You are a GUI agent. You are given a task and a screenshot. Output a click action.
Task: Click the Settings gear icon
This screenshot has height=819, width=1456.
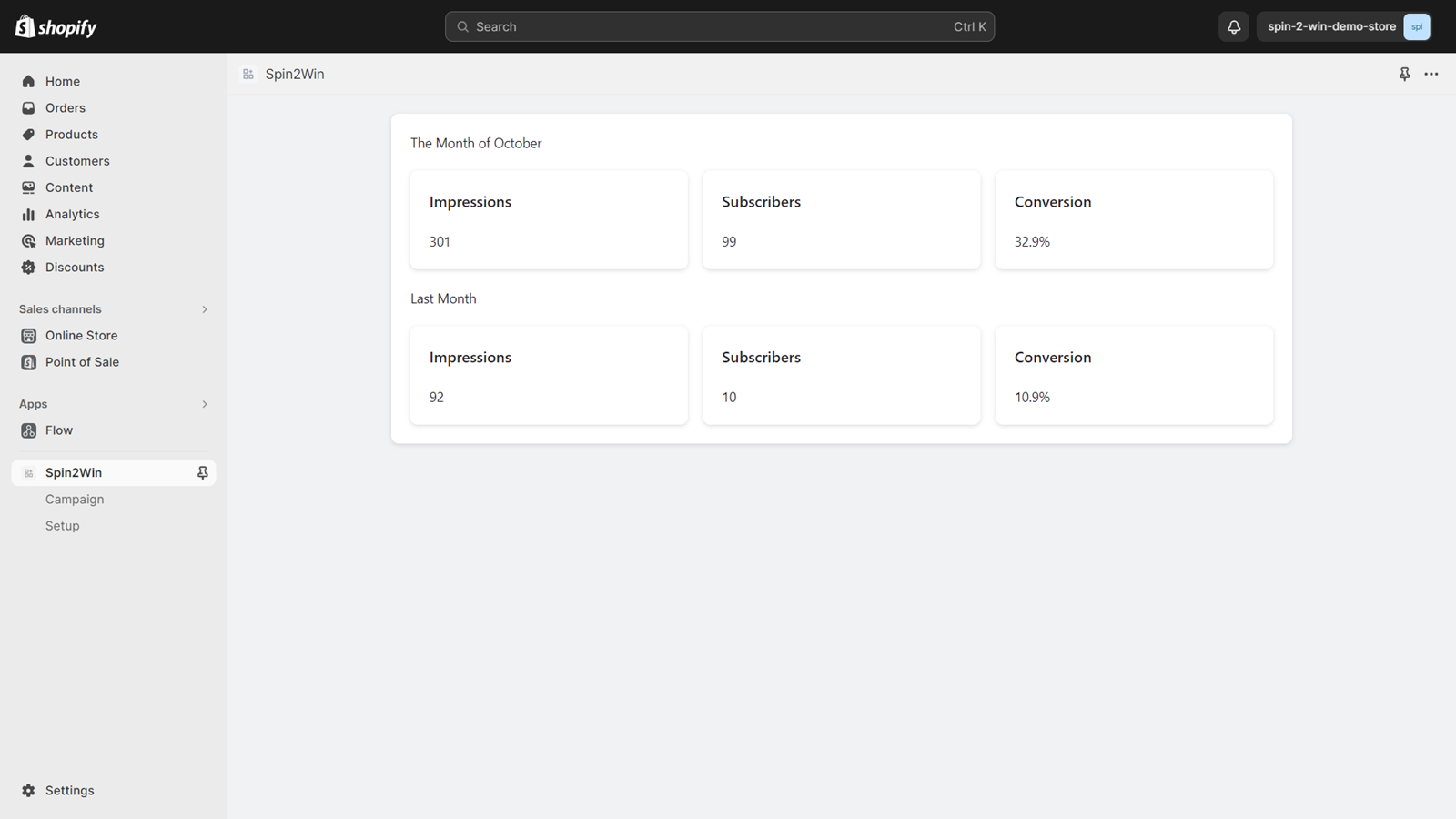pyautogui.click(x=28, y=790)
